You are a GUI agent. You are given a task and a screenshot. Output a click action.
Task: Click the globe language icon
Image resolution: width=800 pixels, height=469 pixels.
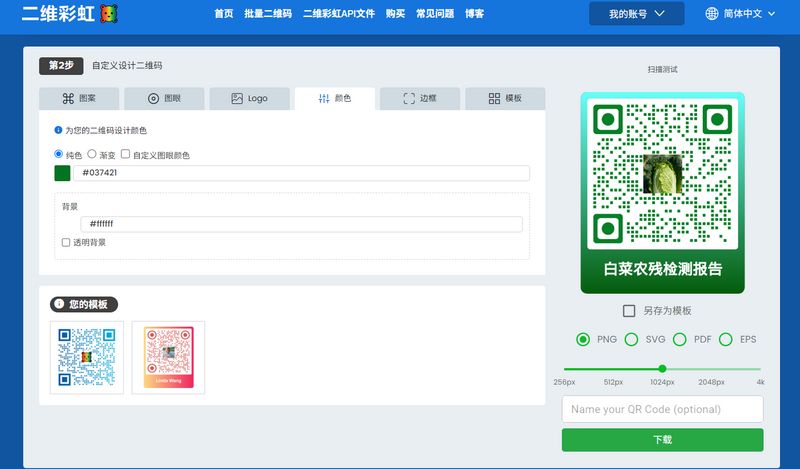point(712,14)
